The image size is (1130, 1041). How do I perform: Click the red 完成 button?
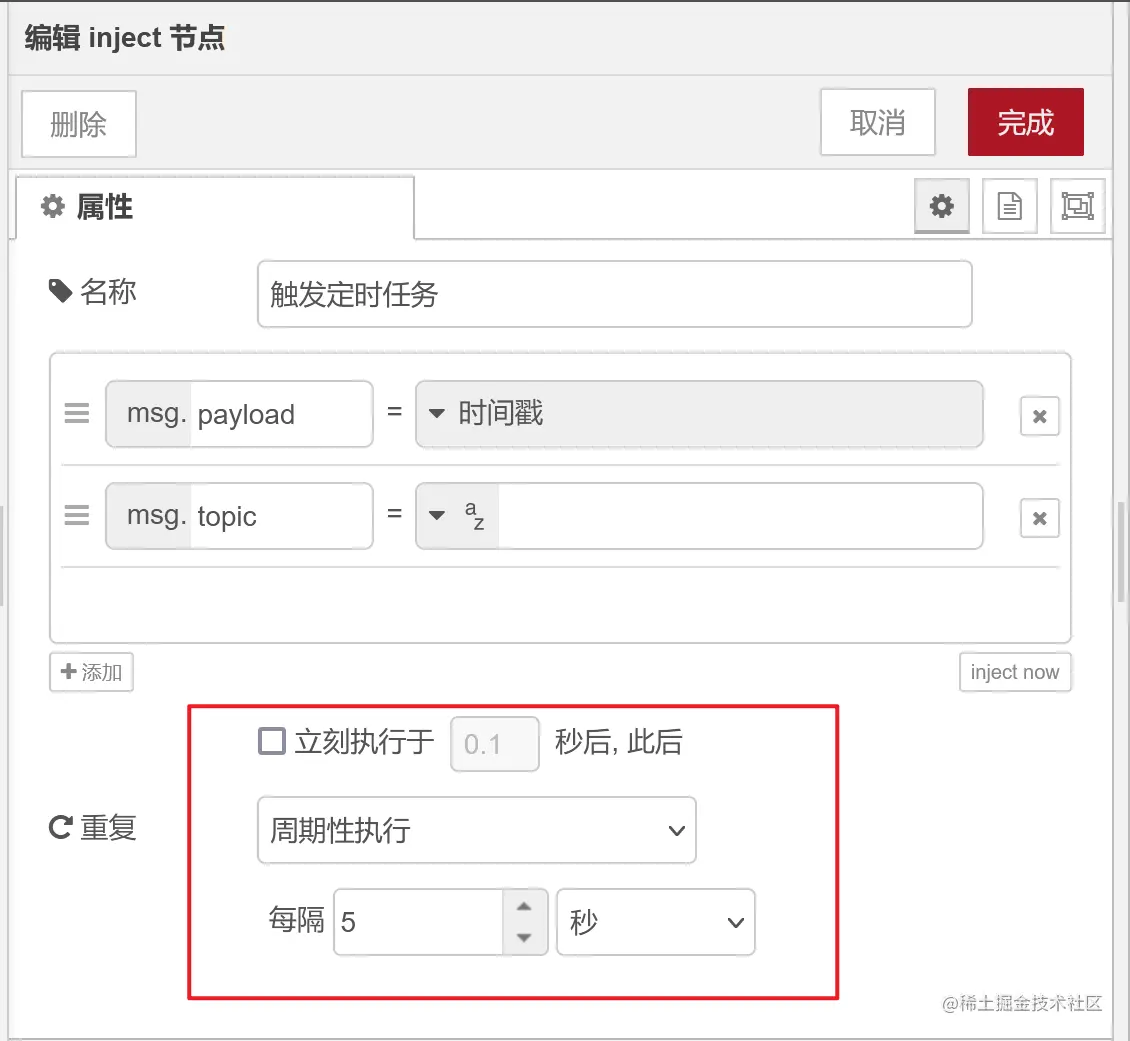1026,122
